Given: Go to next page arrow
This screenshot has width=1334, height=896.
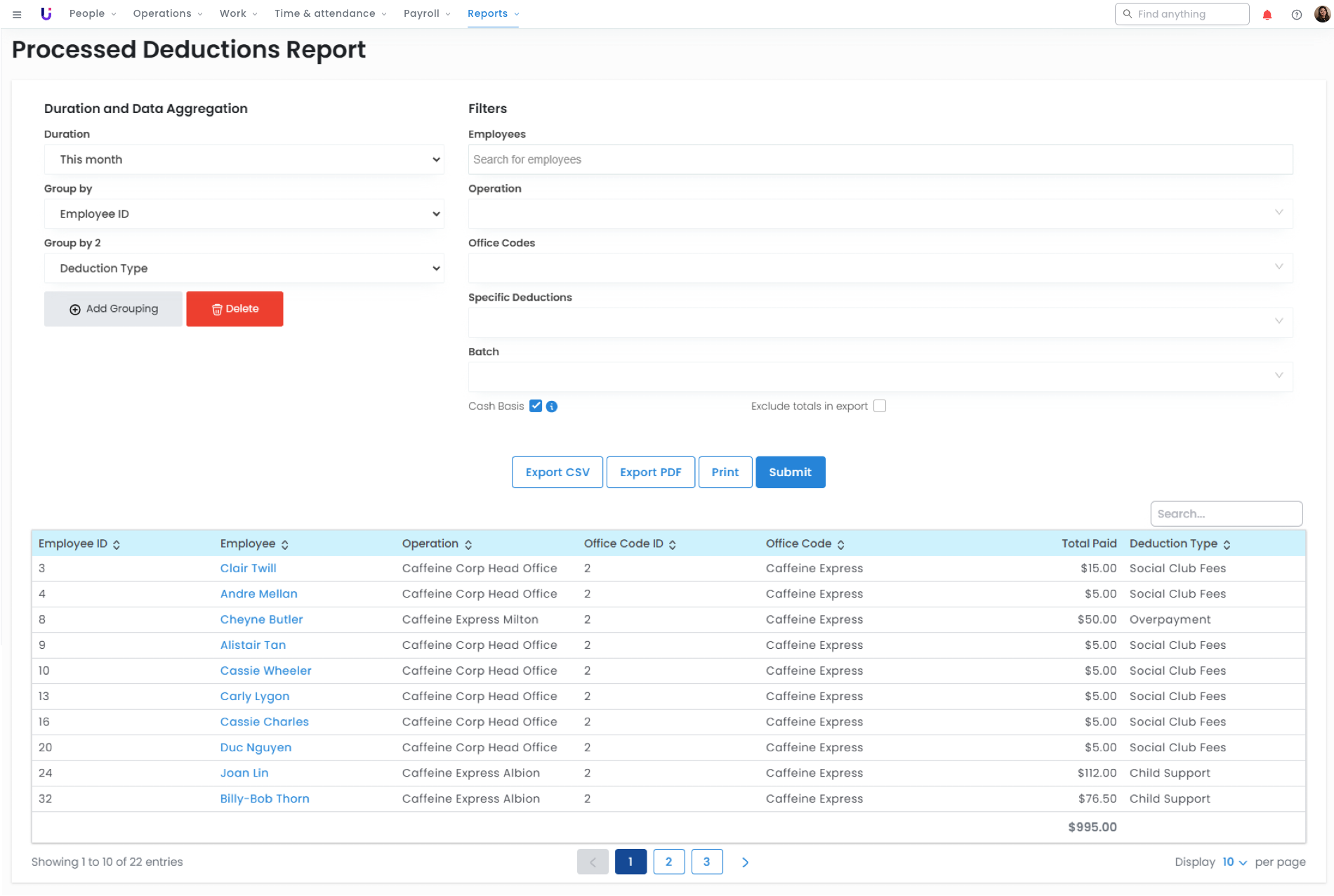Looking at the screenshot, I should (x=745, y=862).
